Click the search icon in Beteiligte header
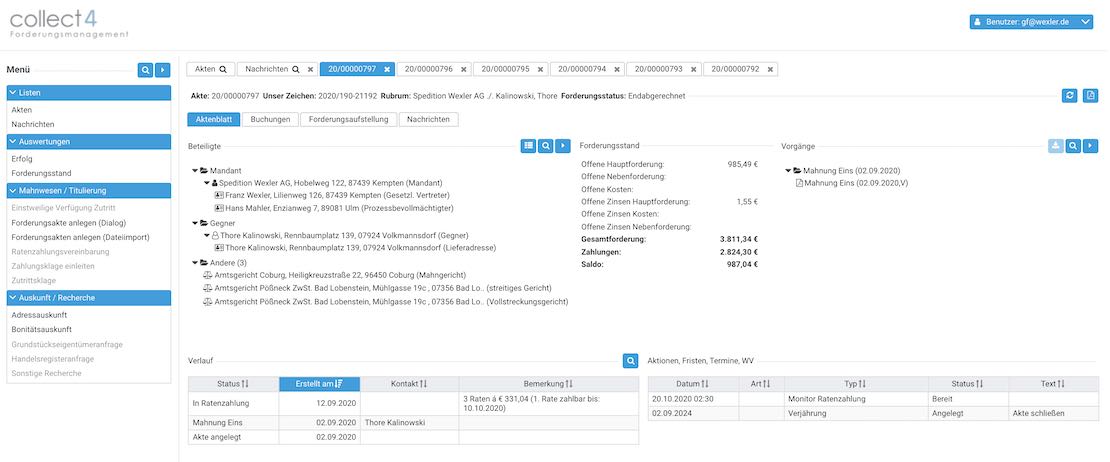Viewport: 1110px width, 462px height. click(546, 146)
